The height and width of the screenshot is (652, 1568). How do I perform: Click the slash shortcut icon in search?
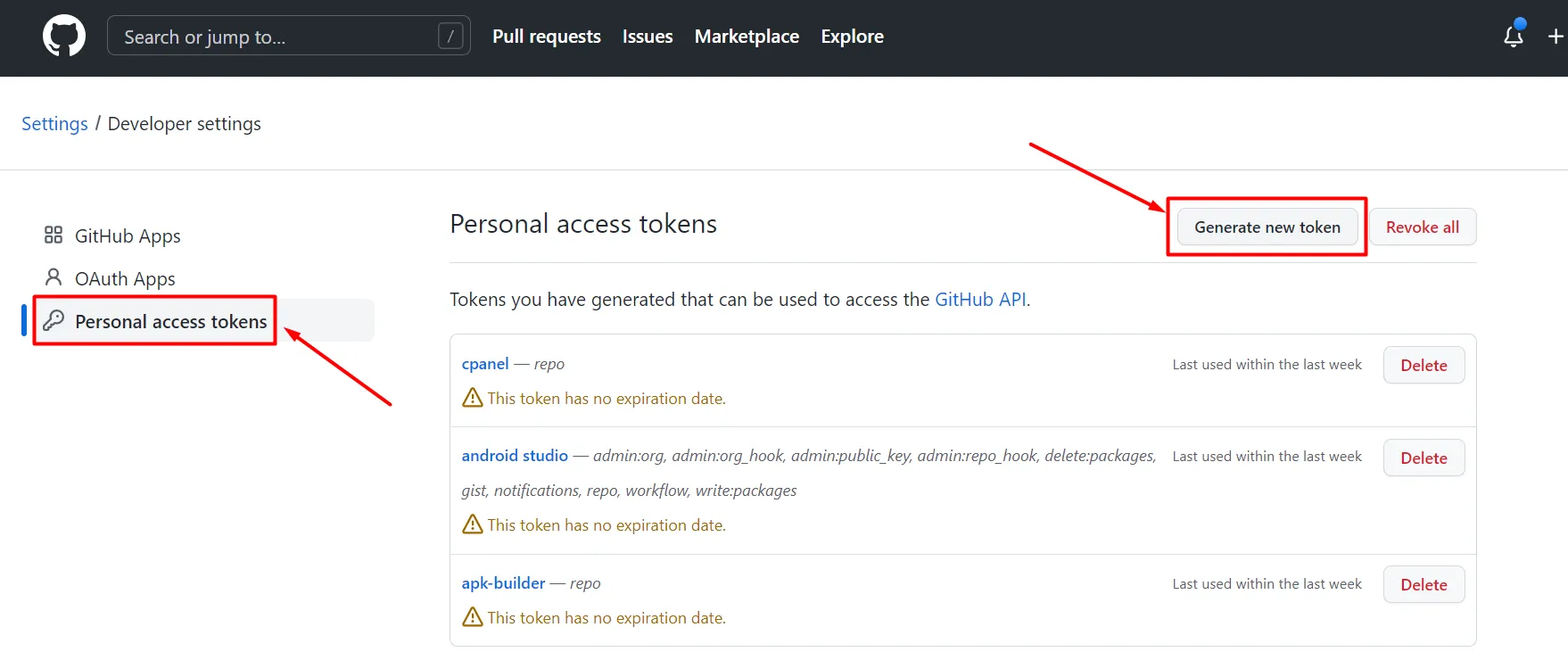pyautogui.click(x=450, y=37)
